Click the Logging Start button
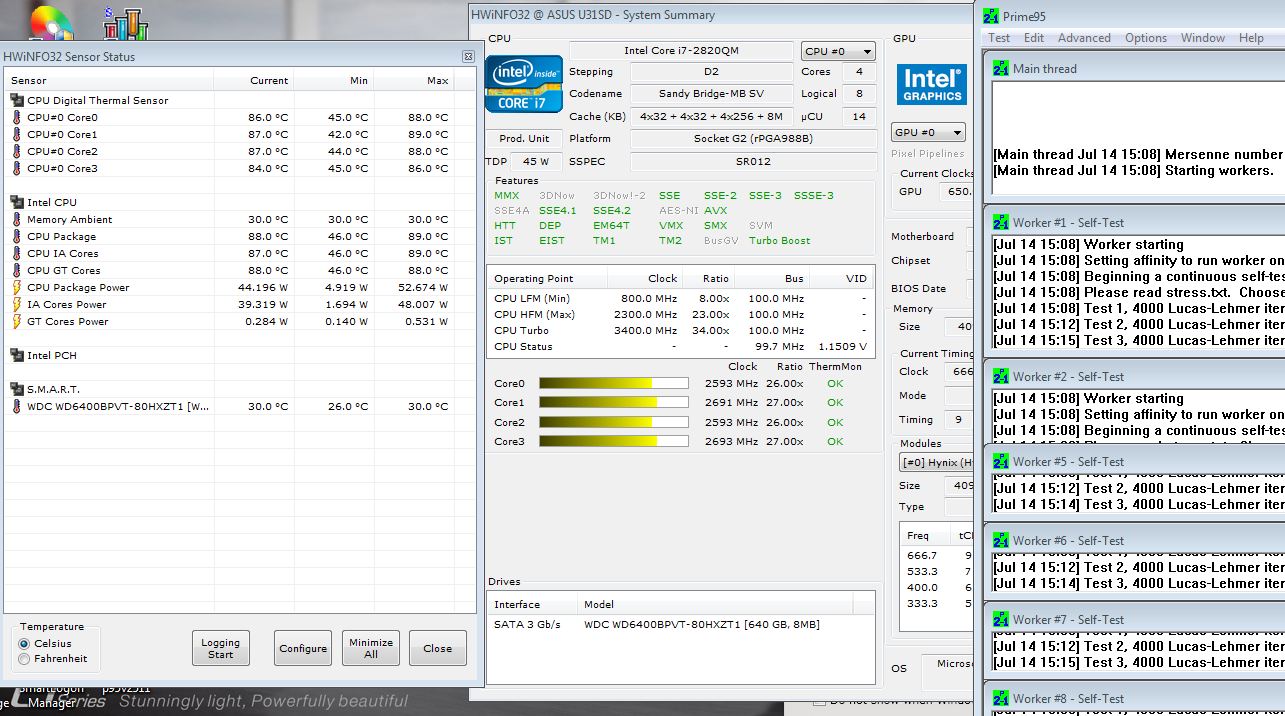This screenshot has width=1285, height=716. tap(220, 648)
